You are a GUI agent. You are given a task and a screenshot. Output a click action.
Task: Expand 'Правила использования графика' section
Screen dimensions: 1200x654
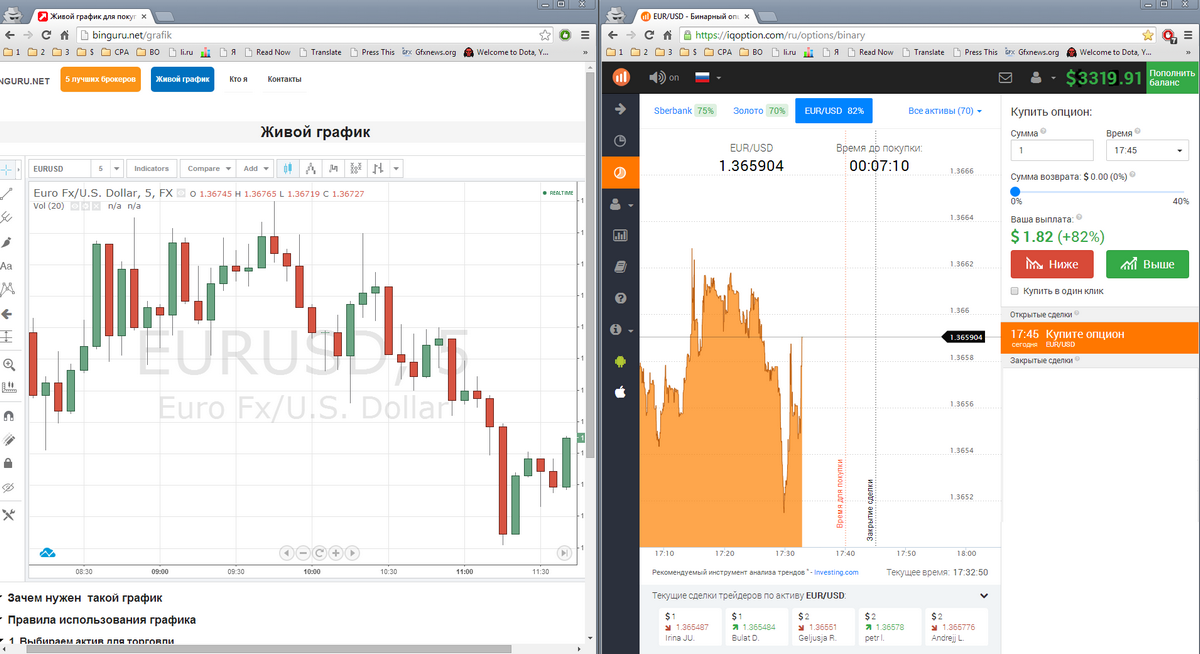click(100, 620)
